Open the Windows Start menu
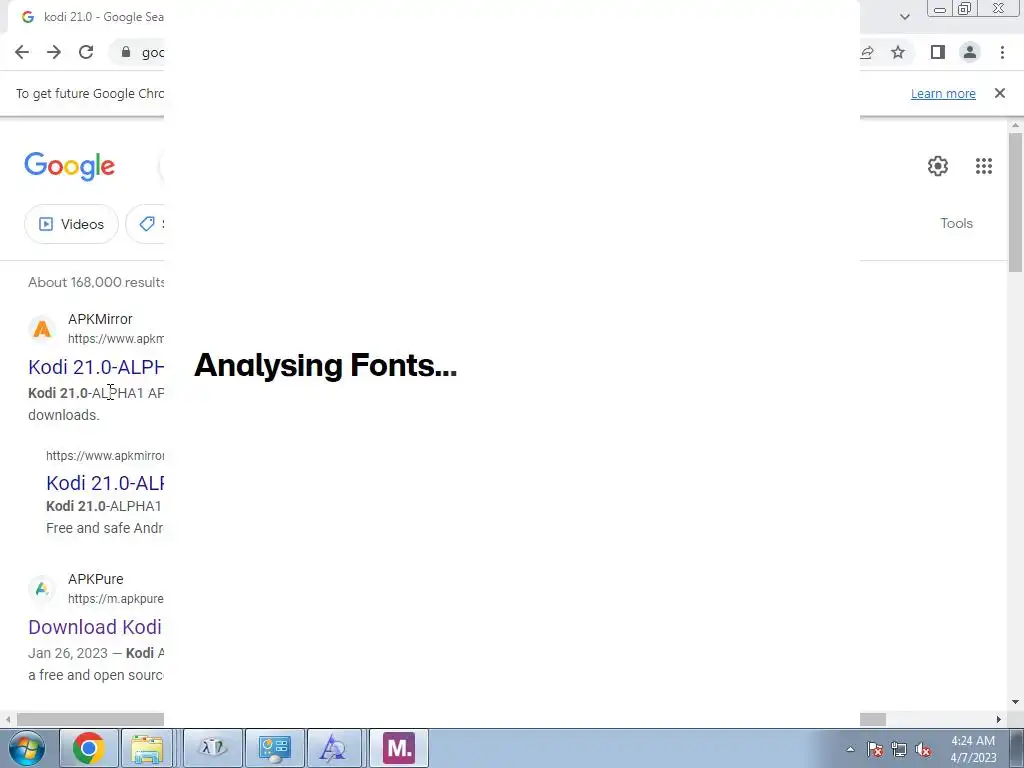The height and width of the screenshot is (768, 1024). coord(27,748)
